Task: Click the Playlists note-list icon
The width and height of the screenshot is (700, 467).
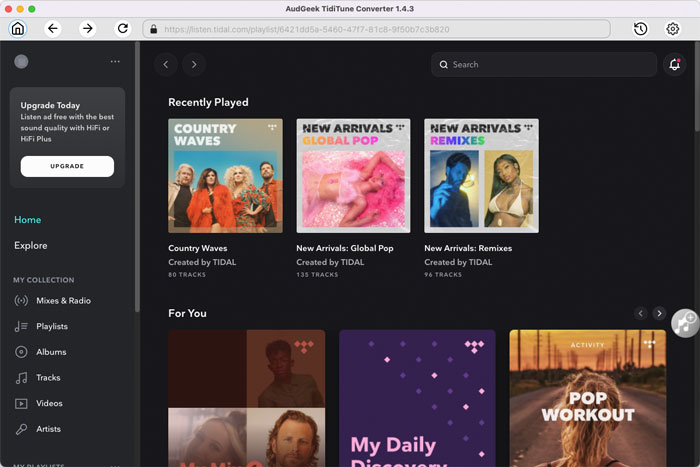Action: pyautogui.click(x=21, y=326)
